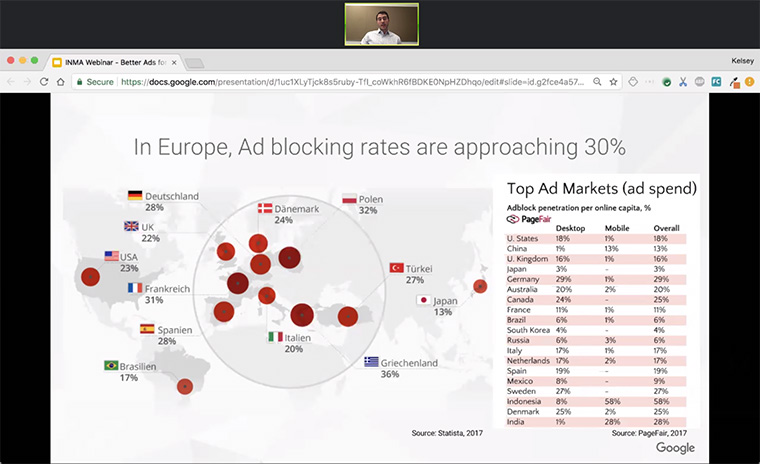Click the Mobile column header
The width and height of the screenshot is (760, 464).
(617, 228)
